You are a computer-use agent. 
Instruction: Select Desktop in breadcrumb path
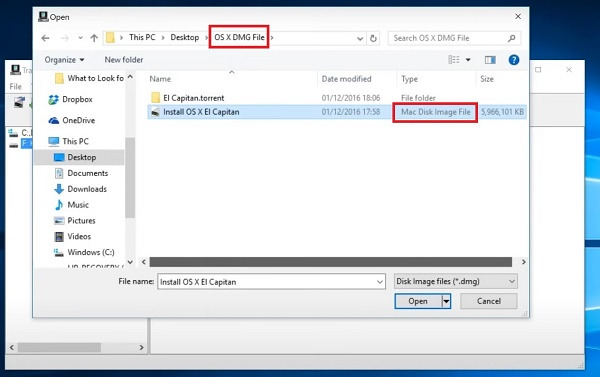click(184, 38)
